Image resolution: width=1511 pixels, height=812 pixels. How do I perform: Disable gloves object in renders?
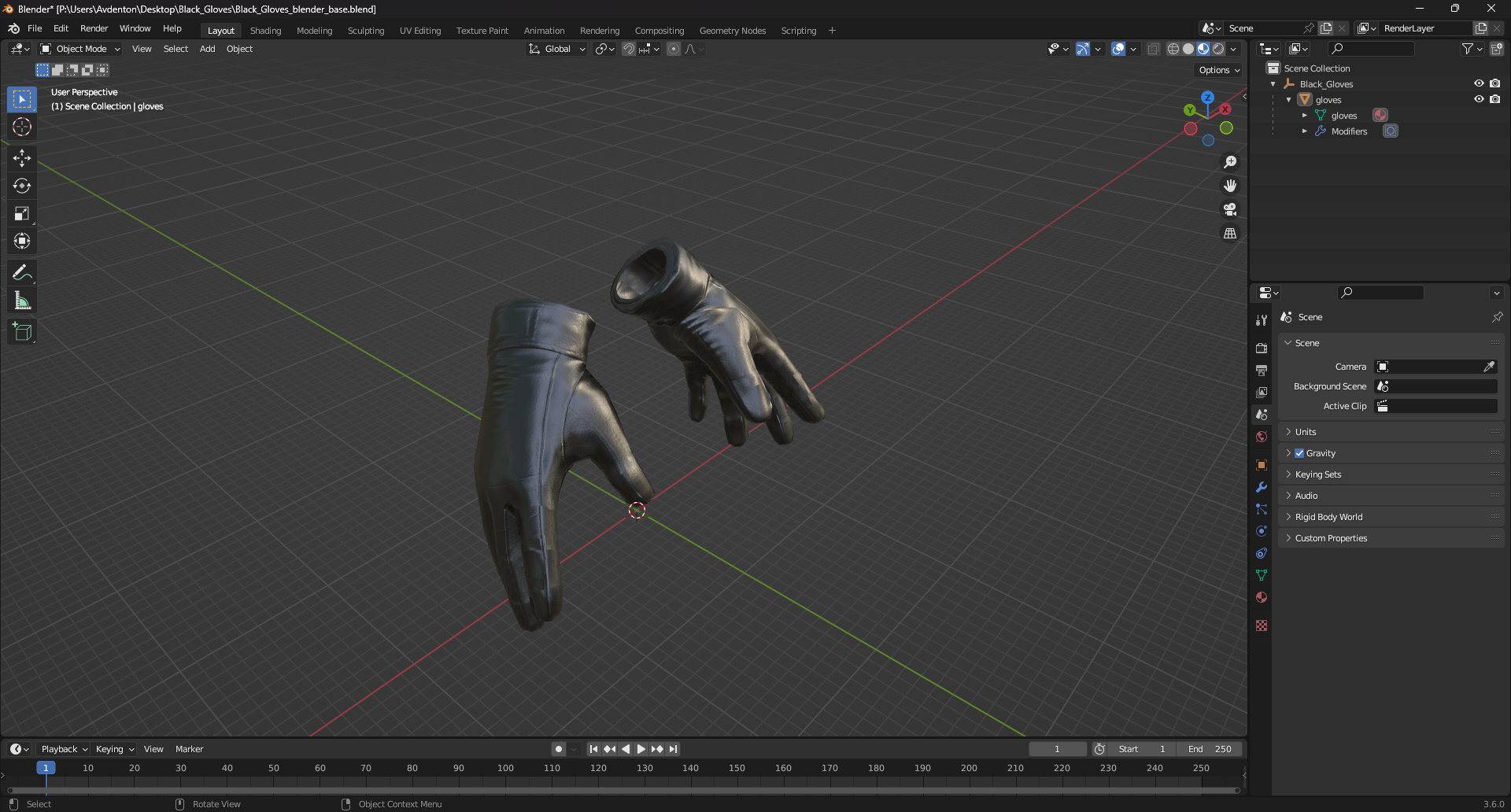coord(1494,99)
